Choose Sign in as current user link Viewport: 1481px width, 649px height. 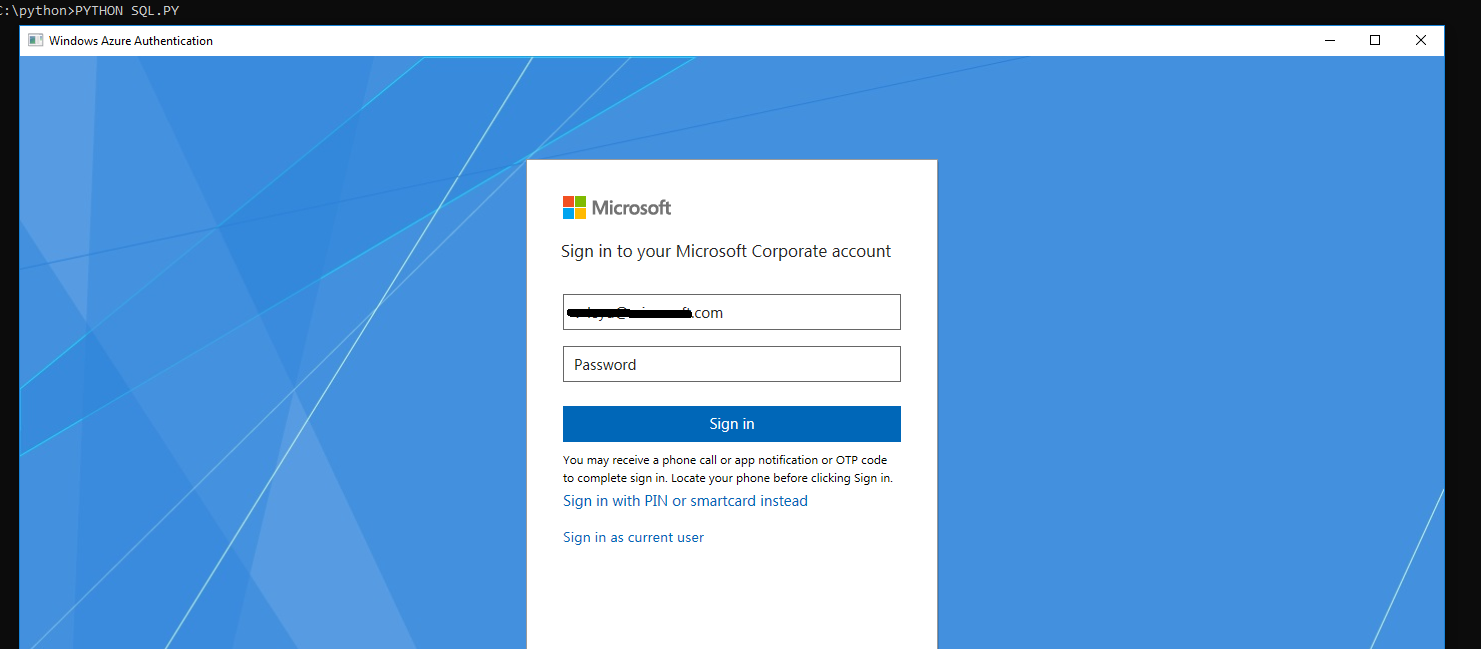click(633, 537)
